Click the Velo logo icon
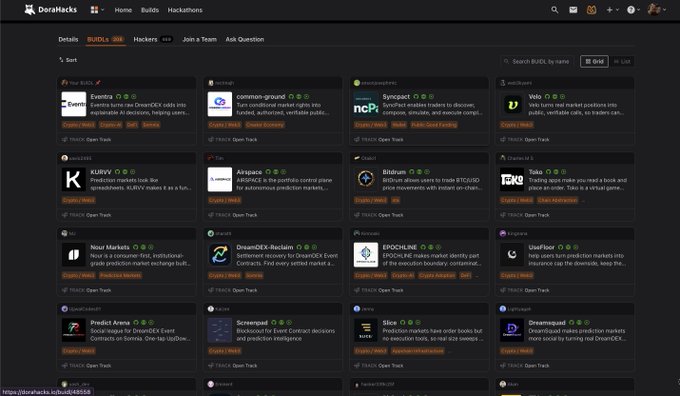680x396 pixels. 512,104
